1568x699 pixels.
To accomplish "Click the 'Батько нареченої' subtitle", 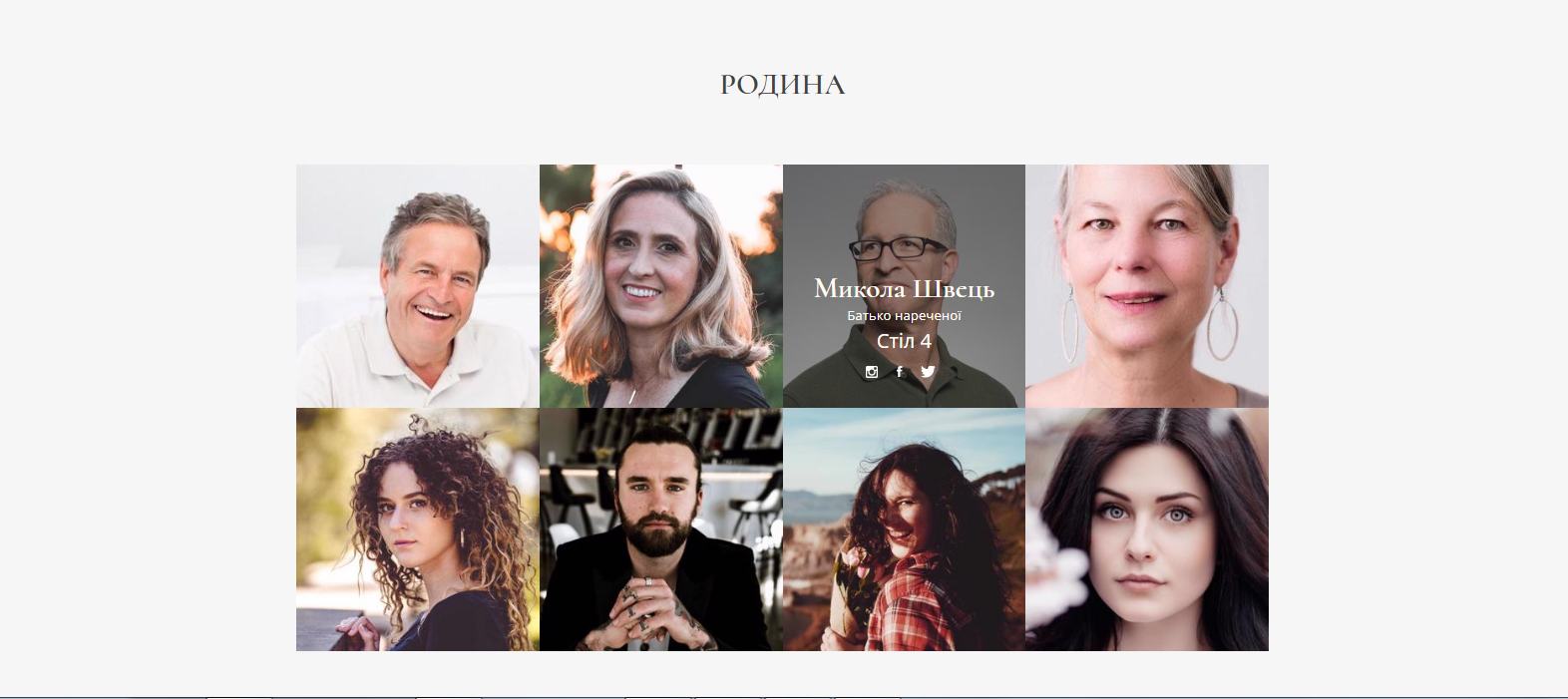I will point(904,315).
